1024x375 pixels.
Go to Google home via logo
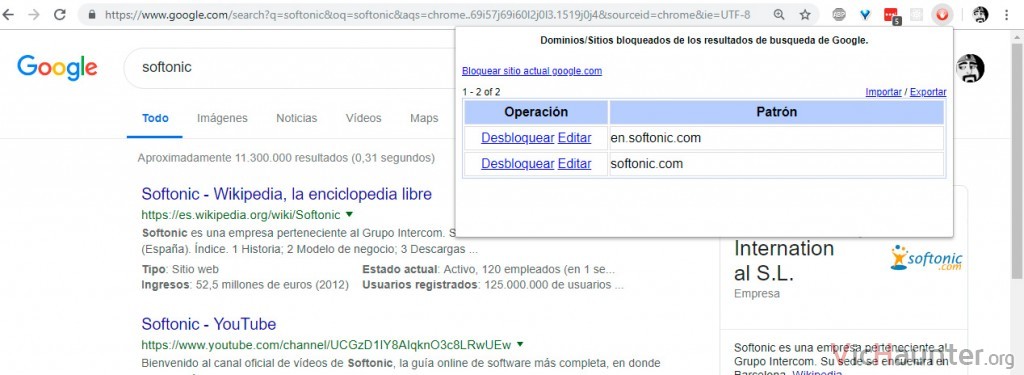coord(57,67)
